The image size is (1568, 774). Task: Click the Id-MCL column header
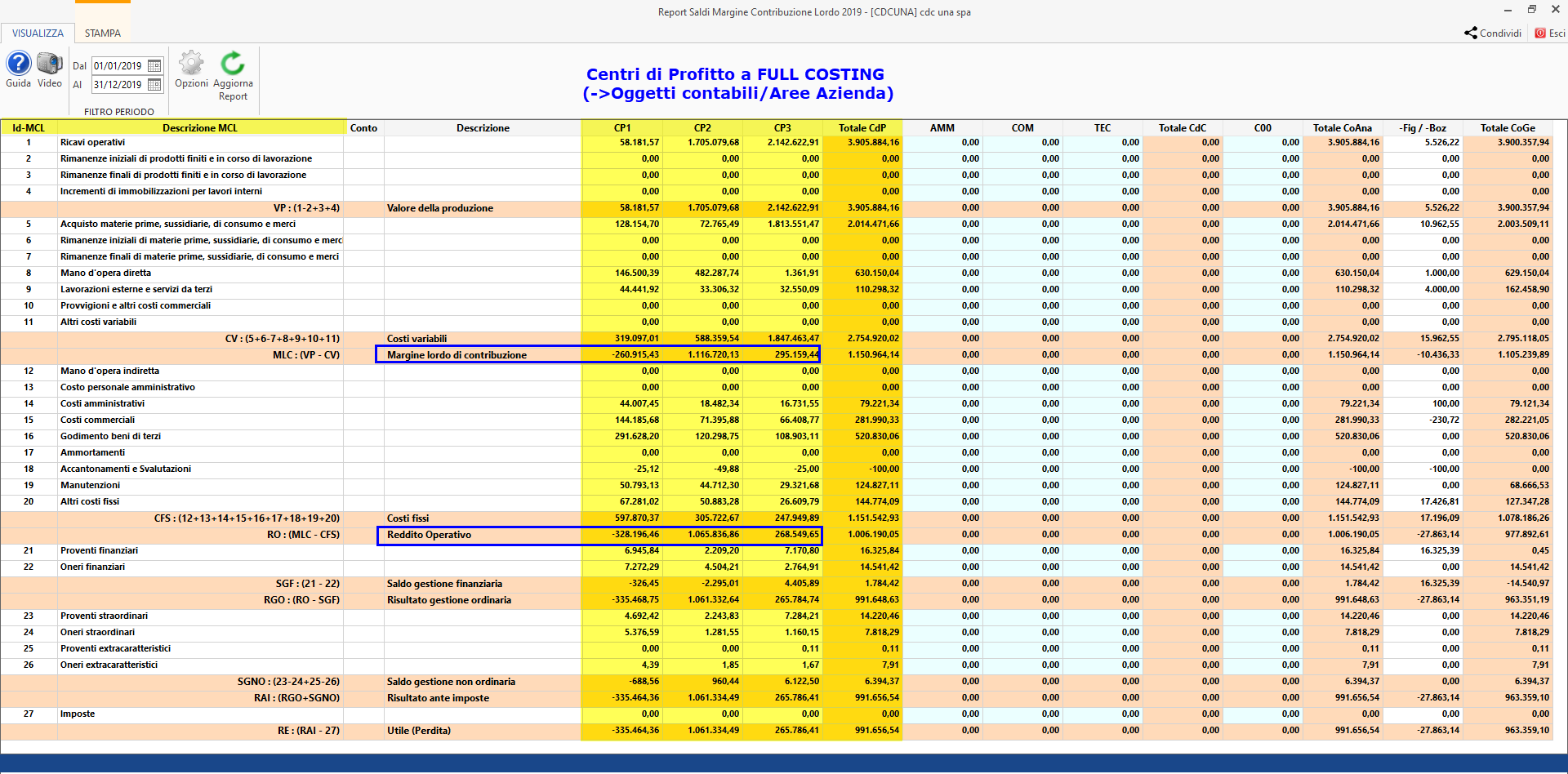[x=29, y=128]
